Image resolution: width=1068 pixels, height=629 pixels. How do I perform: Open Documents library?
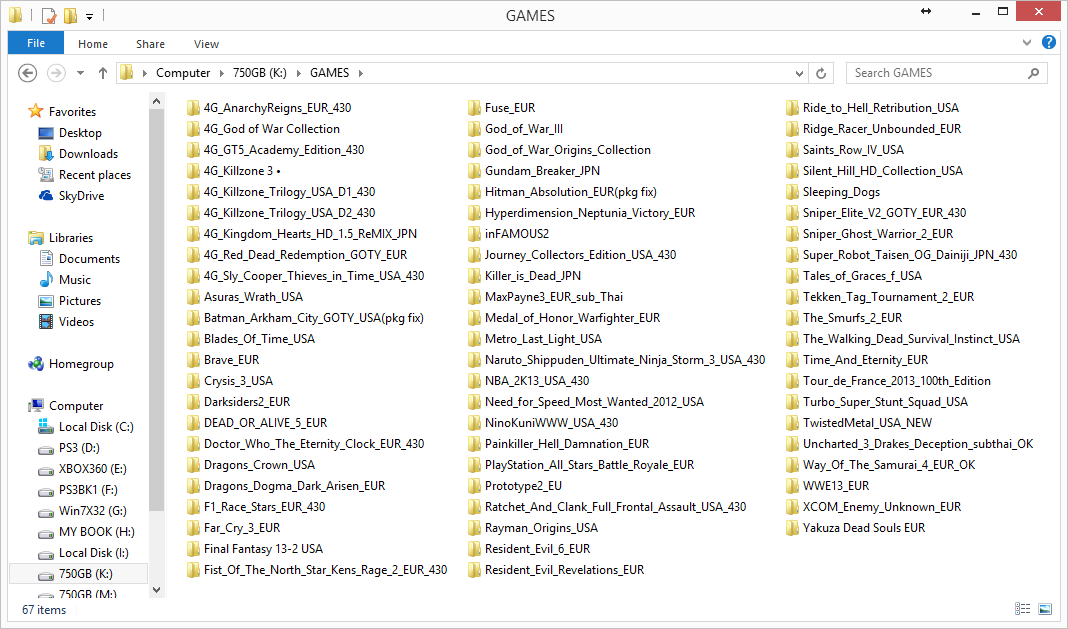click(89, 259)
